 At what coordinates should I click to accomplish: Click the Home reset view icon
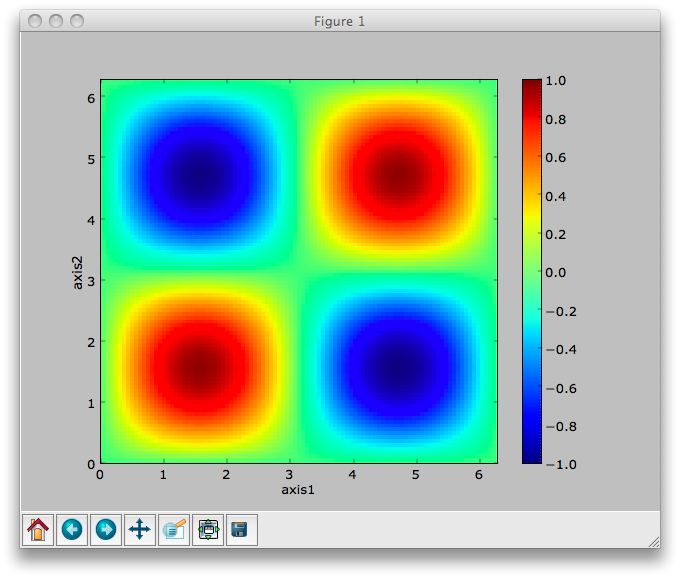[38, 529]
